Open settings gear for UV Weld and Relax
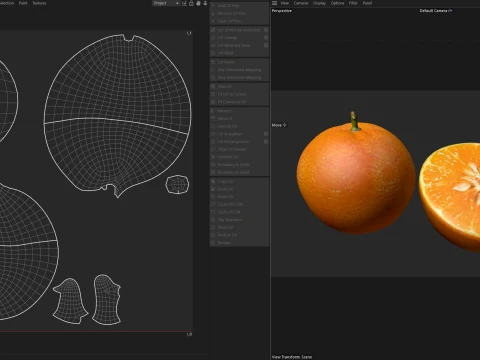The image size is (480, 360). click(x=266, y=45)
